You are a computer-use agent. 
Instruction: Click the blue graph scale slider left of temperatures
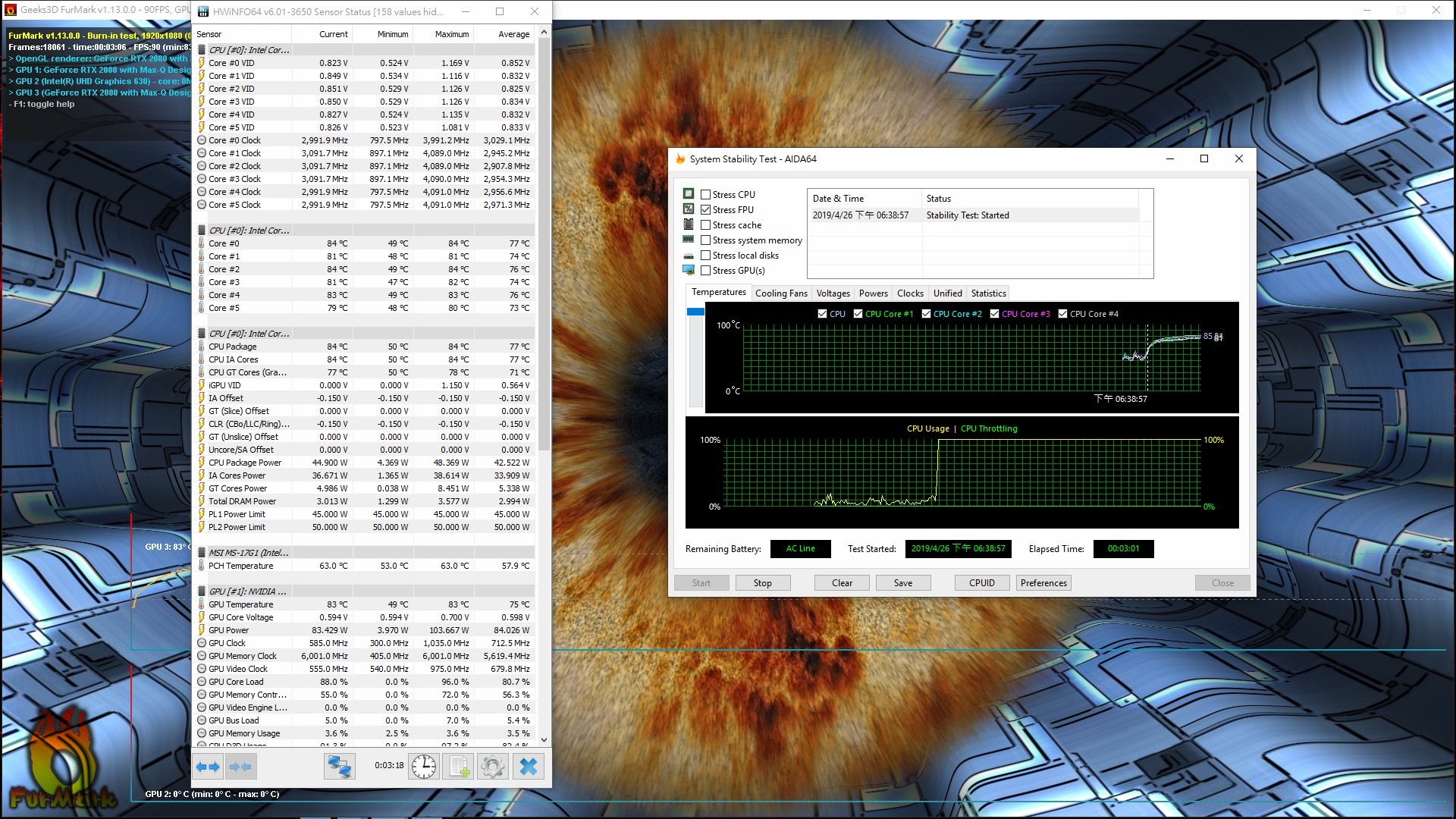pos(695,312)
